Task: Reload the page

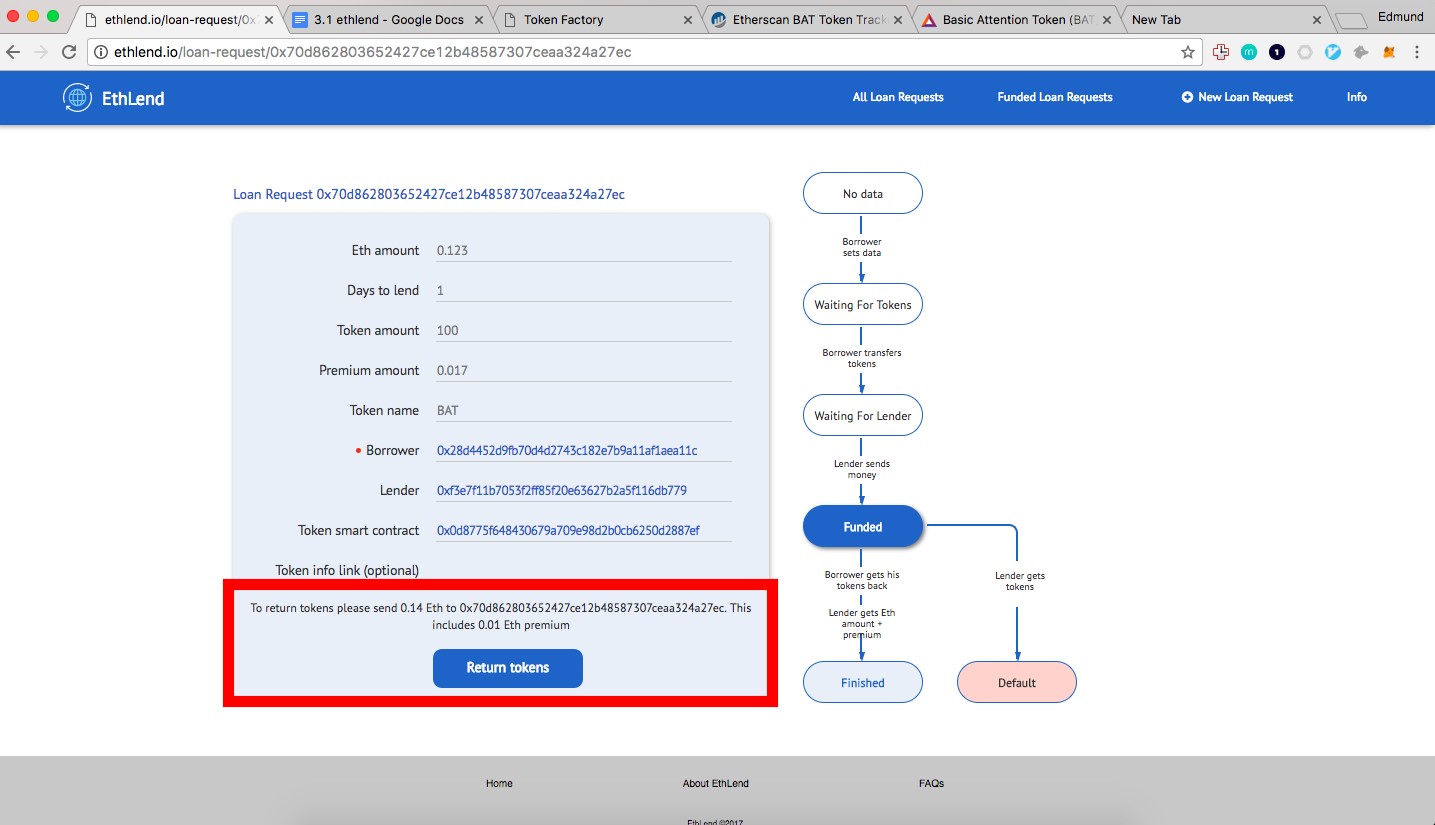Action: [x=69, y=52]
